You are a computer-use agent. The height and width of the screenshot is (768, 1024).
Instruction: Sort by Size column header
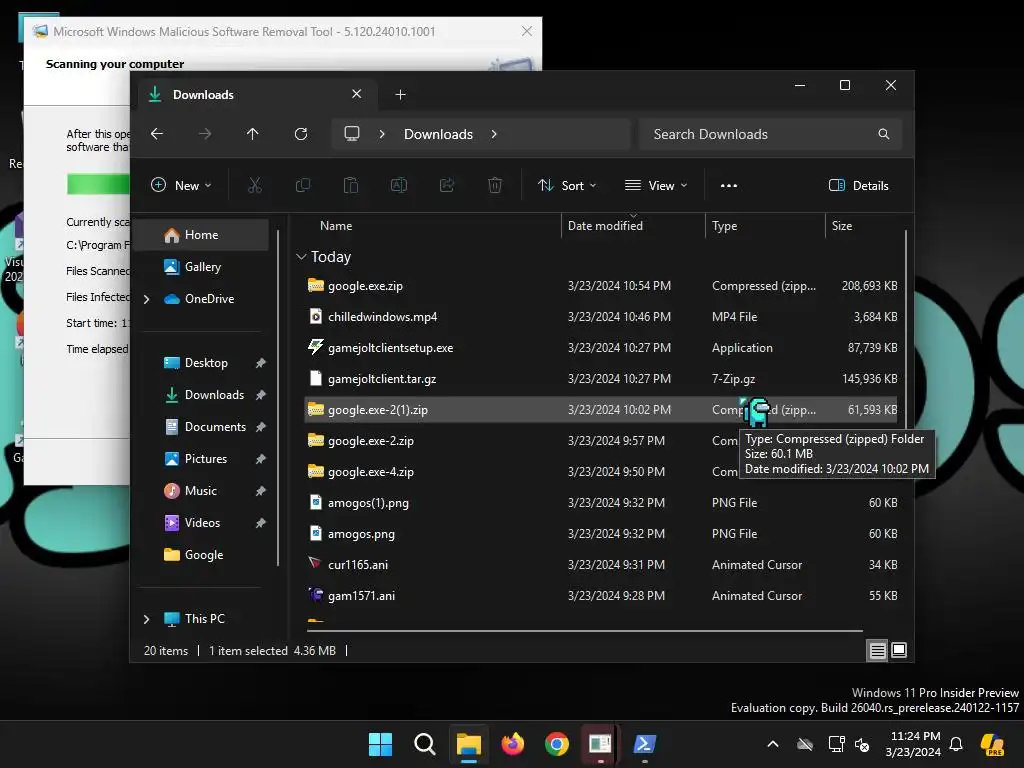(842, 226)
